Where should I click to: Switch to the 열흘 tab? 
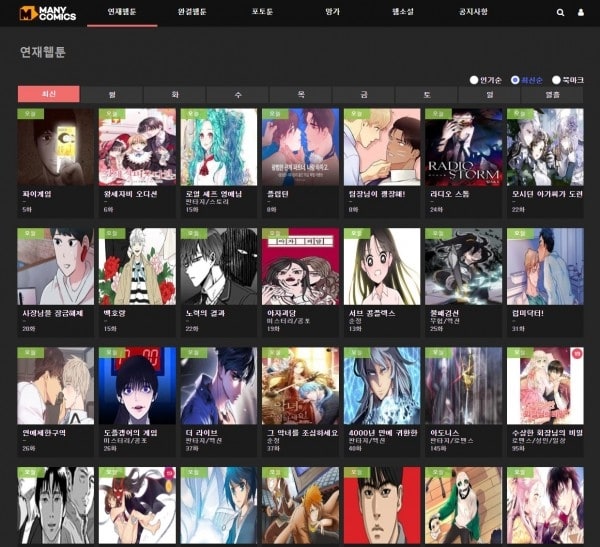[x=553, y=95]
